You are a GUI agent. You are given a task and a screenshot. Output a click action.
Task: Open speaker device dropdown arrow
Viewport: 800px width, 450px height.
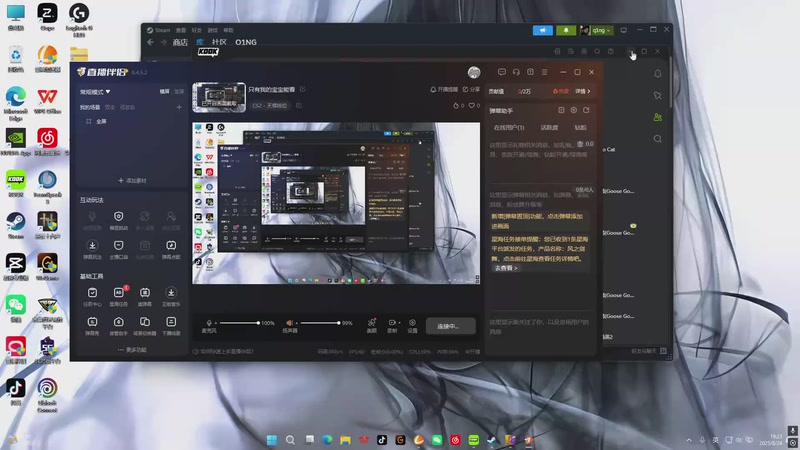(x=296, y=323)
